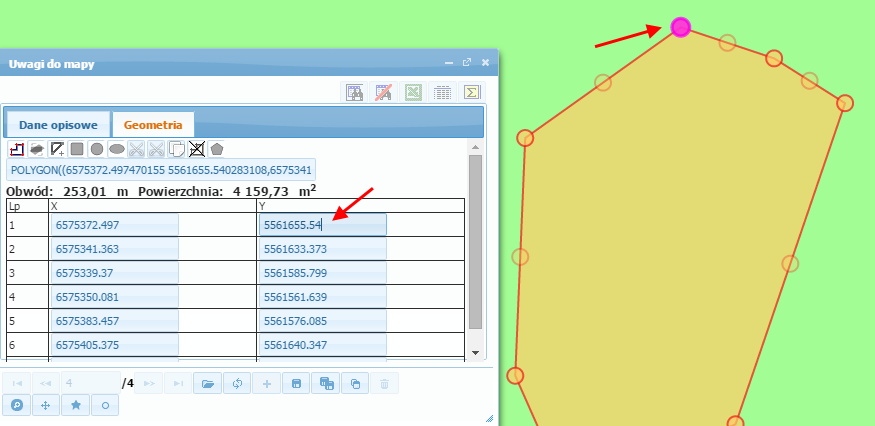Viewport: 875px width, 426px height.
Task: Go to first record navigation button
Action: (x=17, y=384)
